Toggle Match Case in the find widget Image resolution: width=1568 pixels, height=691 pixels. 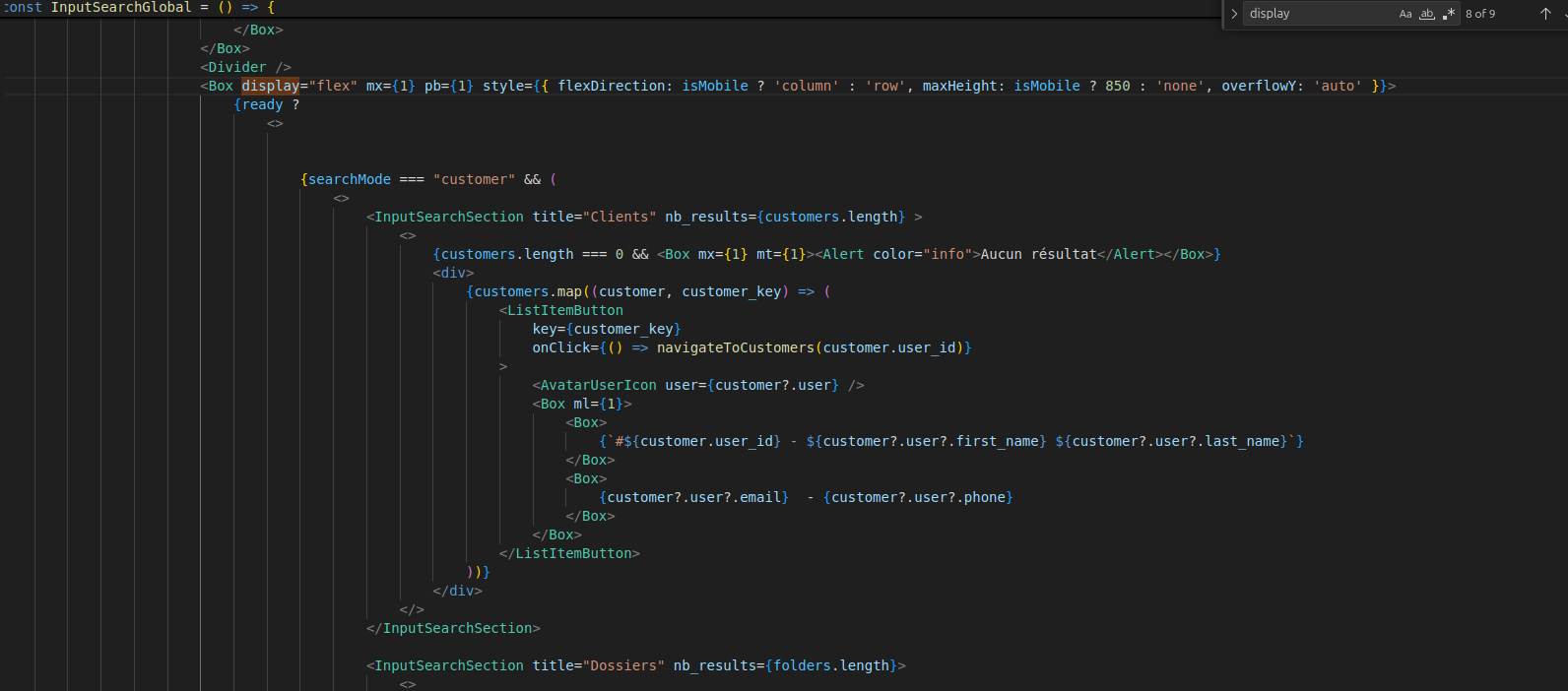point(1405,14)
